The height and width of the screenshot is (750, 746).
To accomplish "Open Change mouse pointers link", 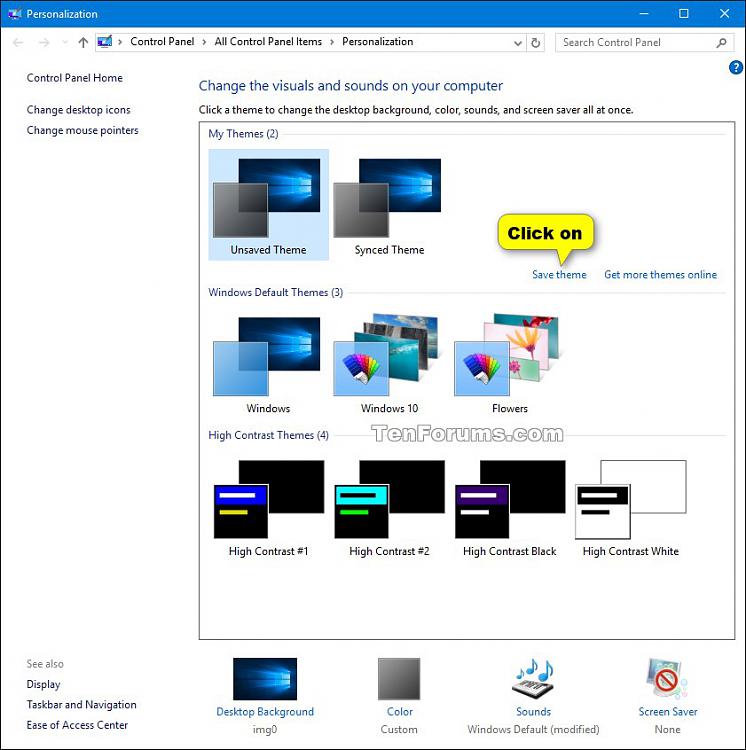I will tap(82, 131).
